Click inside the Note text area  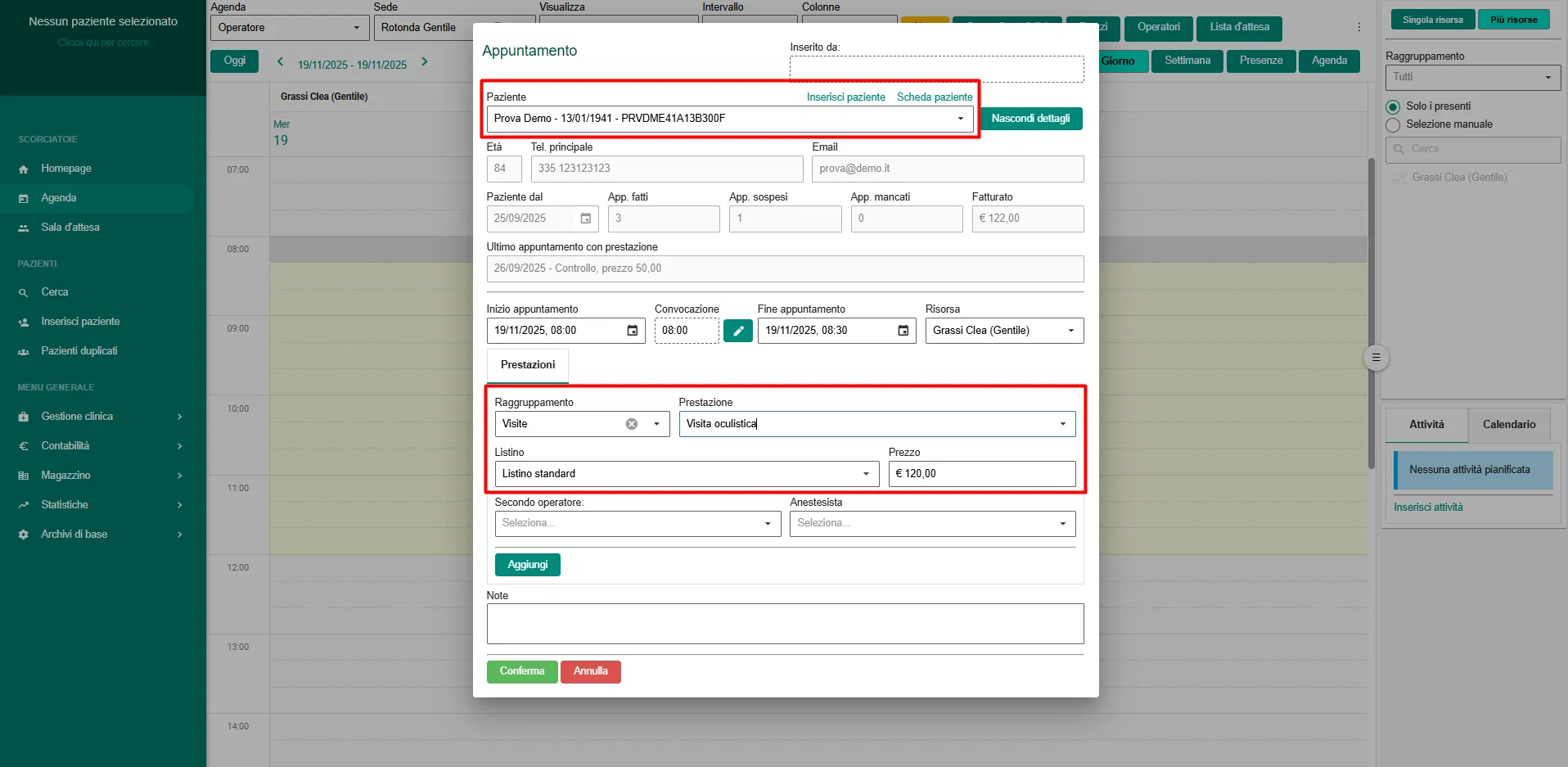[784, 624]
